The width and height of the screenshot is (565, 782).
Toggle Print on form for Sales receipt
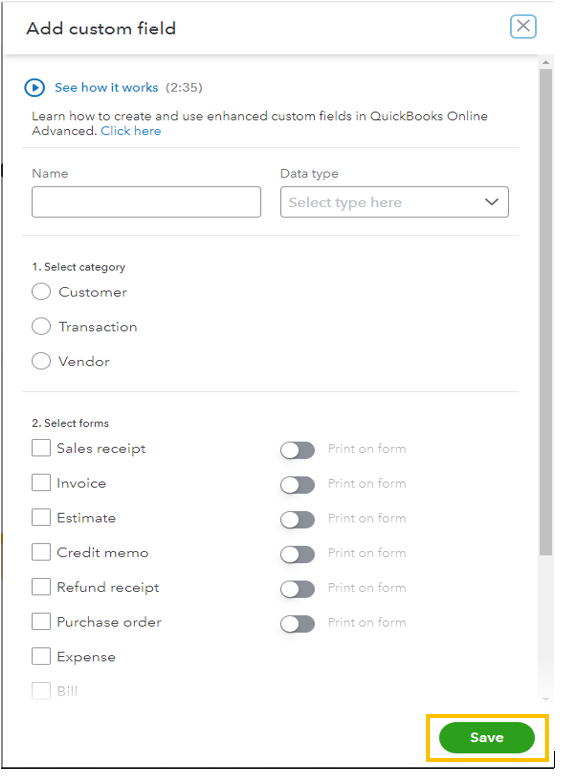point(297,450)
